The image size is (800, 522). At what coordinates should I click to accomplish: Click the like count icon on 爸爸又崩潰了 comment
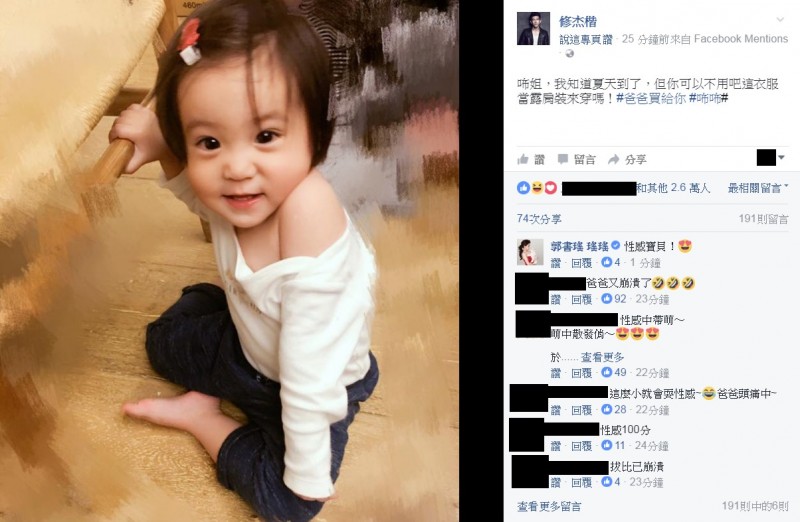607,299
